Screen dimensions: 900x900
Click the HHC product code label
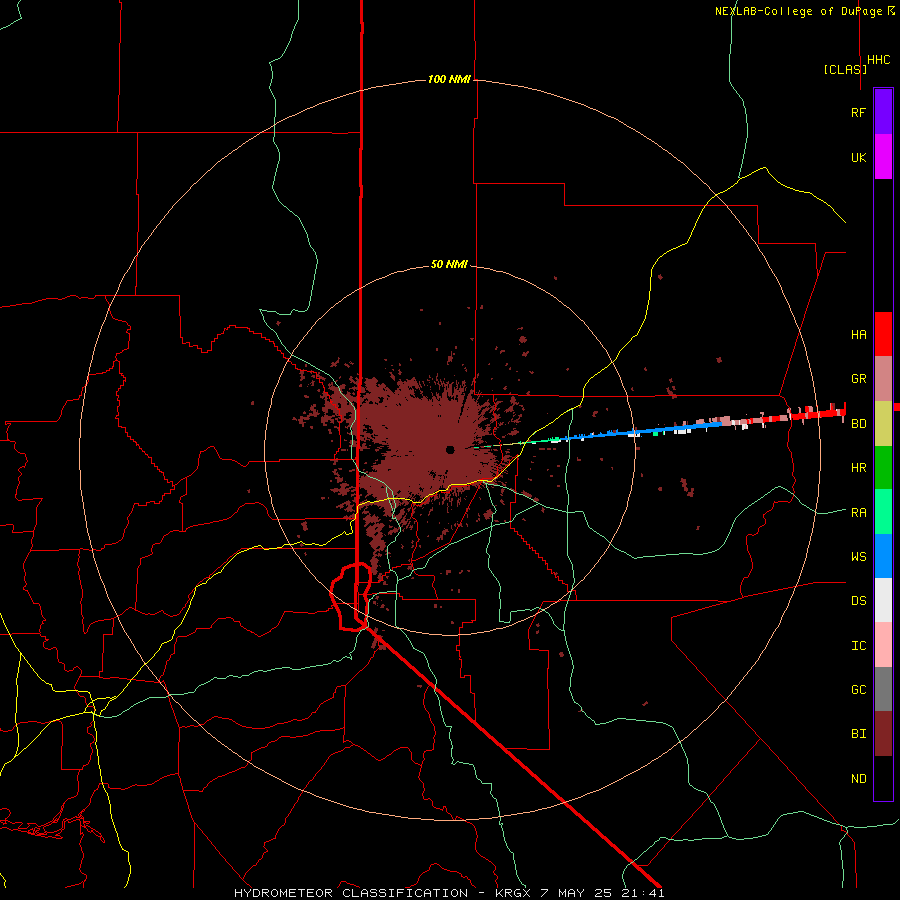click(879, 60)
